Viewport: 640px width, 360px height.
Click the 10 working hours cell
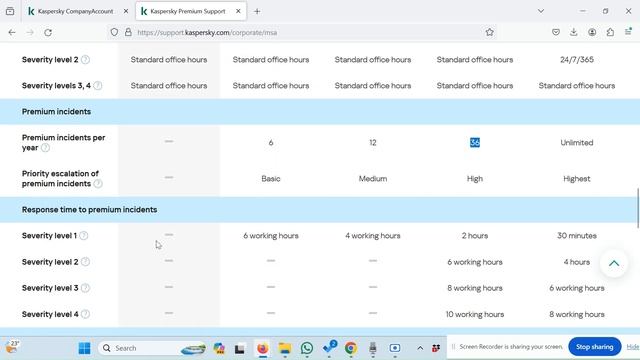(x=475, y=314)
